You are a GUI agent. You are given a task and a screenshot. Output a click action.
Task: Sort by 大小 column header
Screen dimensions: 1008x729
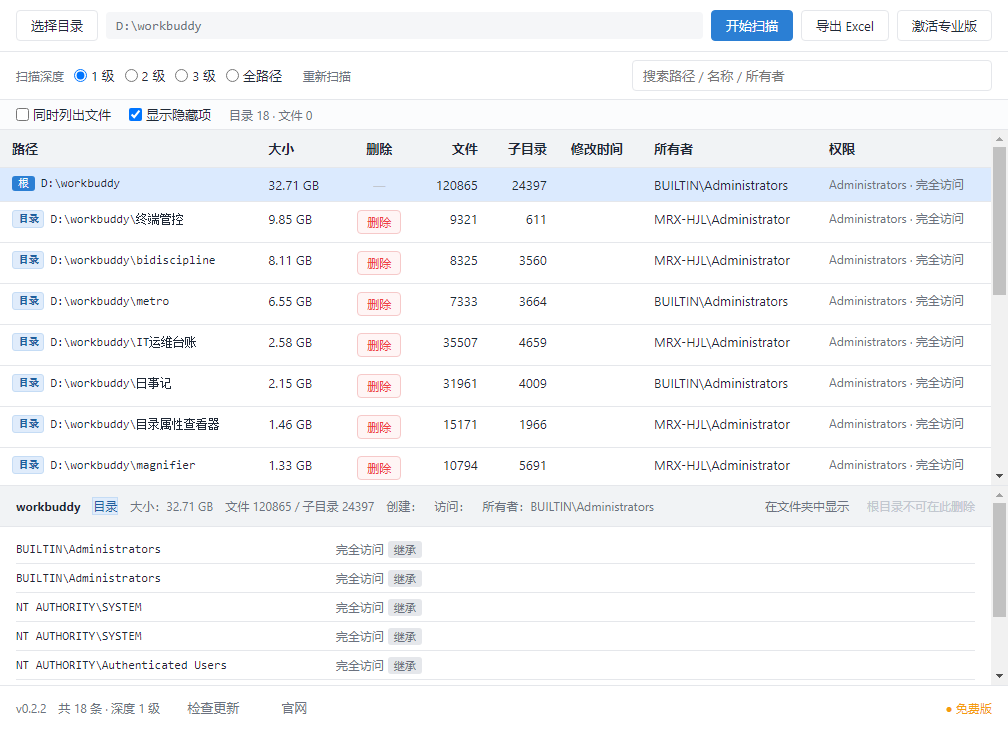click(281, 149)
